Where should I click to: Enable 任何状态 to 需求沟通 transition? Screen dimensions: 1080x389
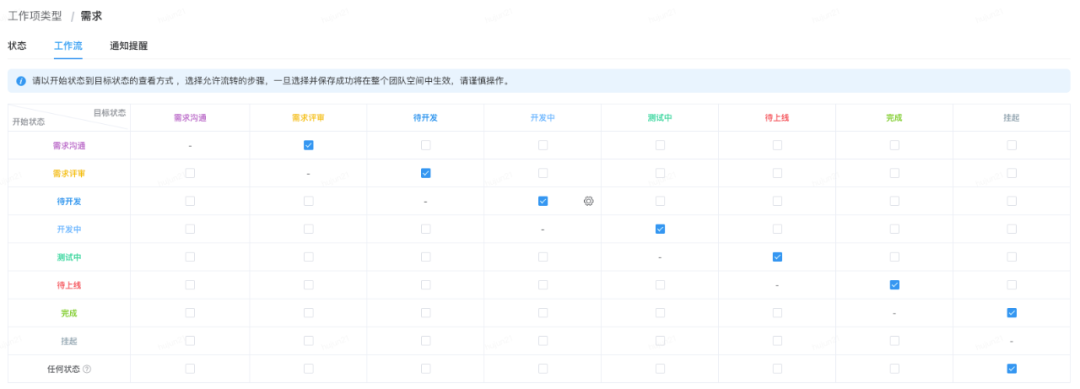[190, 368]
